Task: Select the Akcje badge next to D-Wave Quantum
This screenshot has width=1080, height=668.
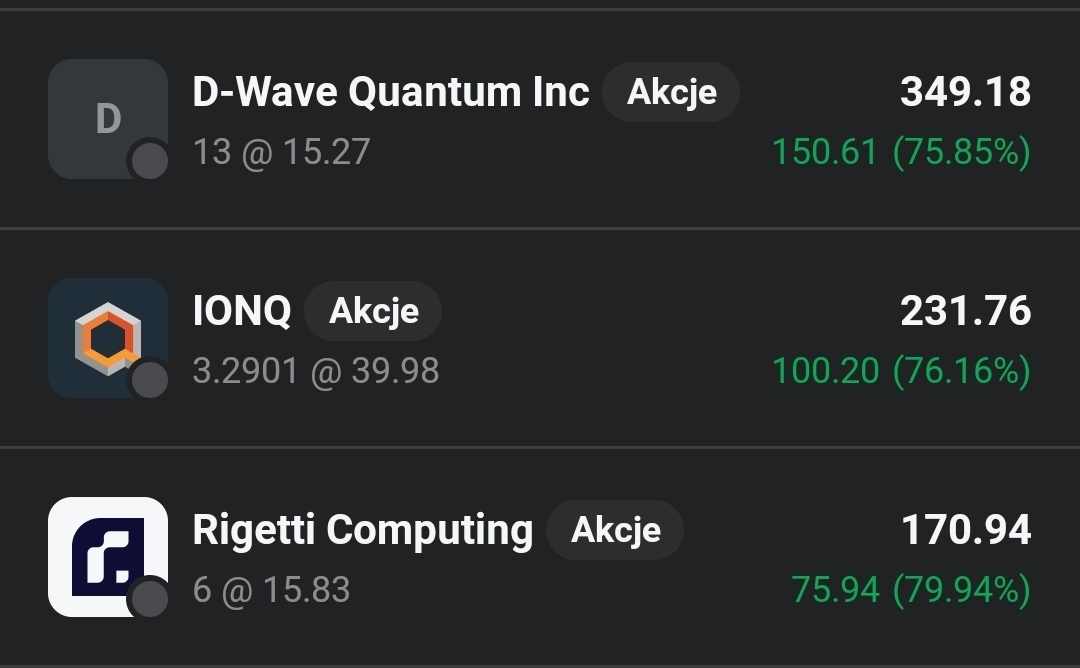Action: pos(671,92)
